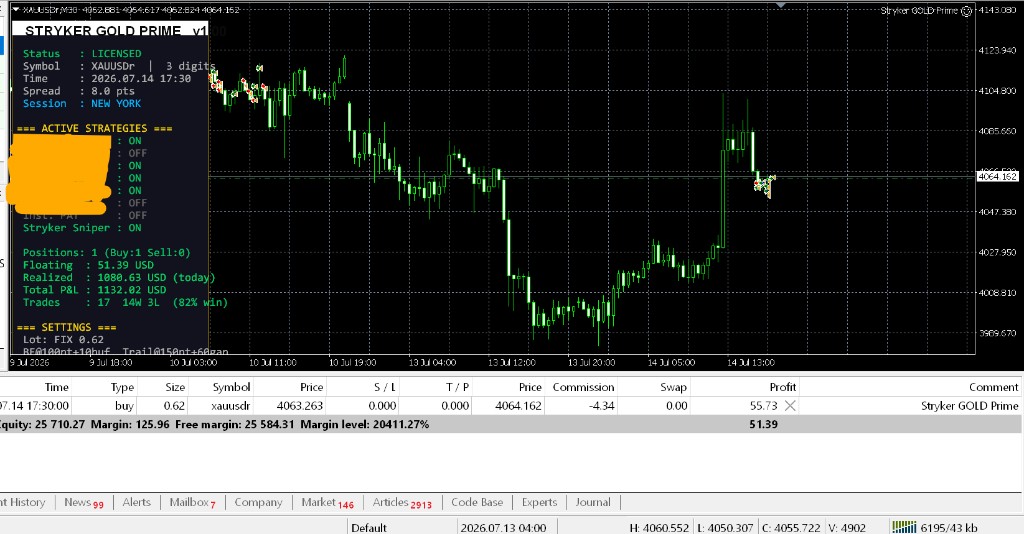Switch to the Code Base tab
Screen dimensions: 1024x534
477,502
